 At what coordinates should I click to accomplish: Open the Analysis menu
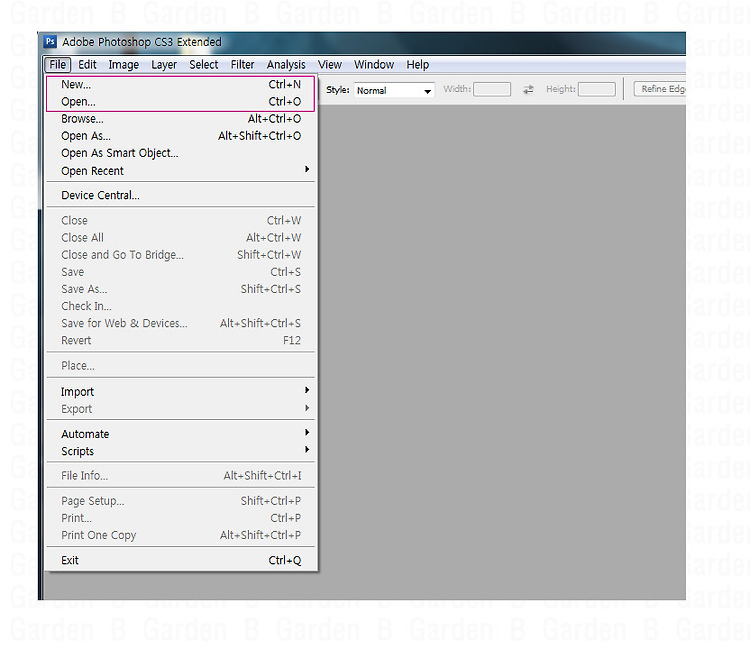(286, 65)
